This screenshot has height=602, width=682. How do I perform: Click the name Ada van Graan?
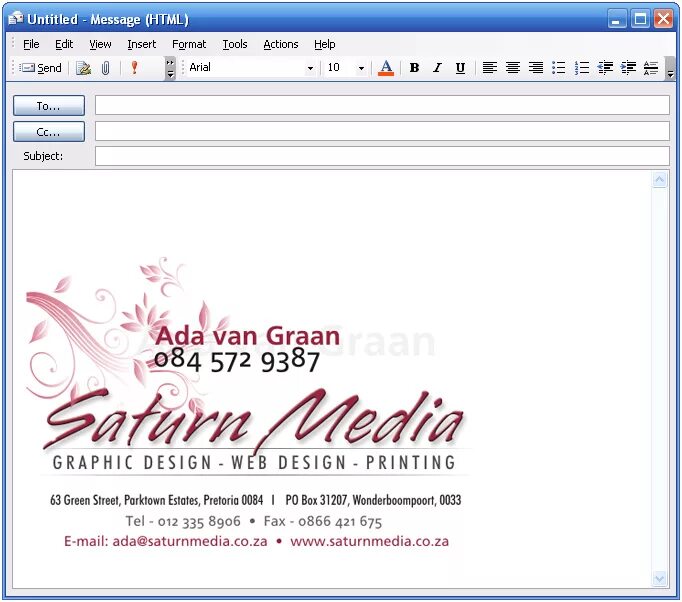247,336
